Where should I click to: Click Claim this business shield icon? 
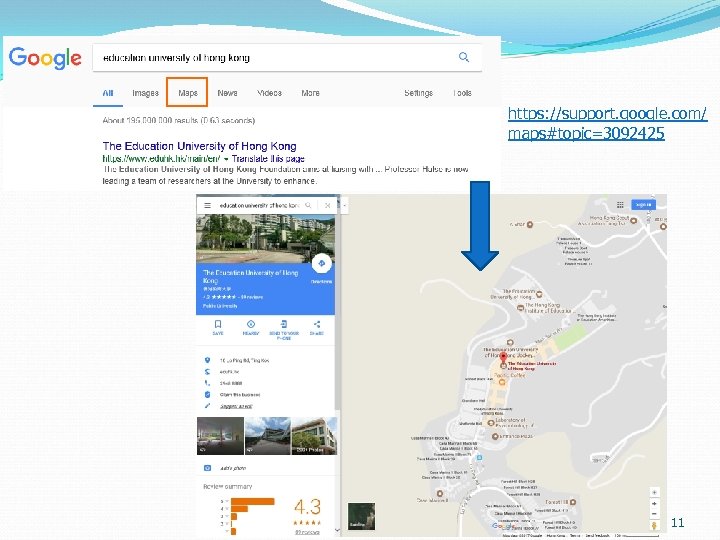click(207, 394)
